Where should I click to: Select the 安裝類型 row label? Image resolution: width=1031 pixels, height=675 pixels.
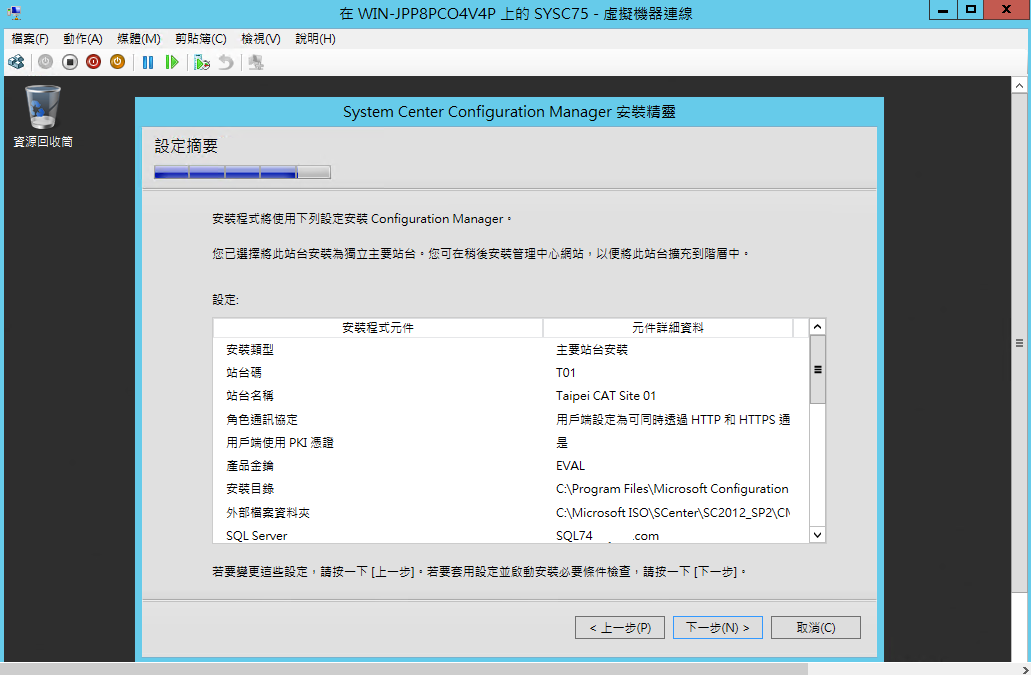[x=250, y=350]
